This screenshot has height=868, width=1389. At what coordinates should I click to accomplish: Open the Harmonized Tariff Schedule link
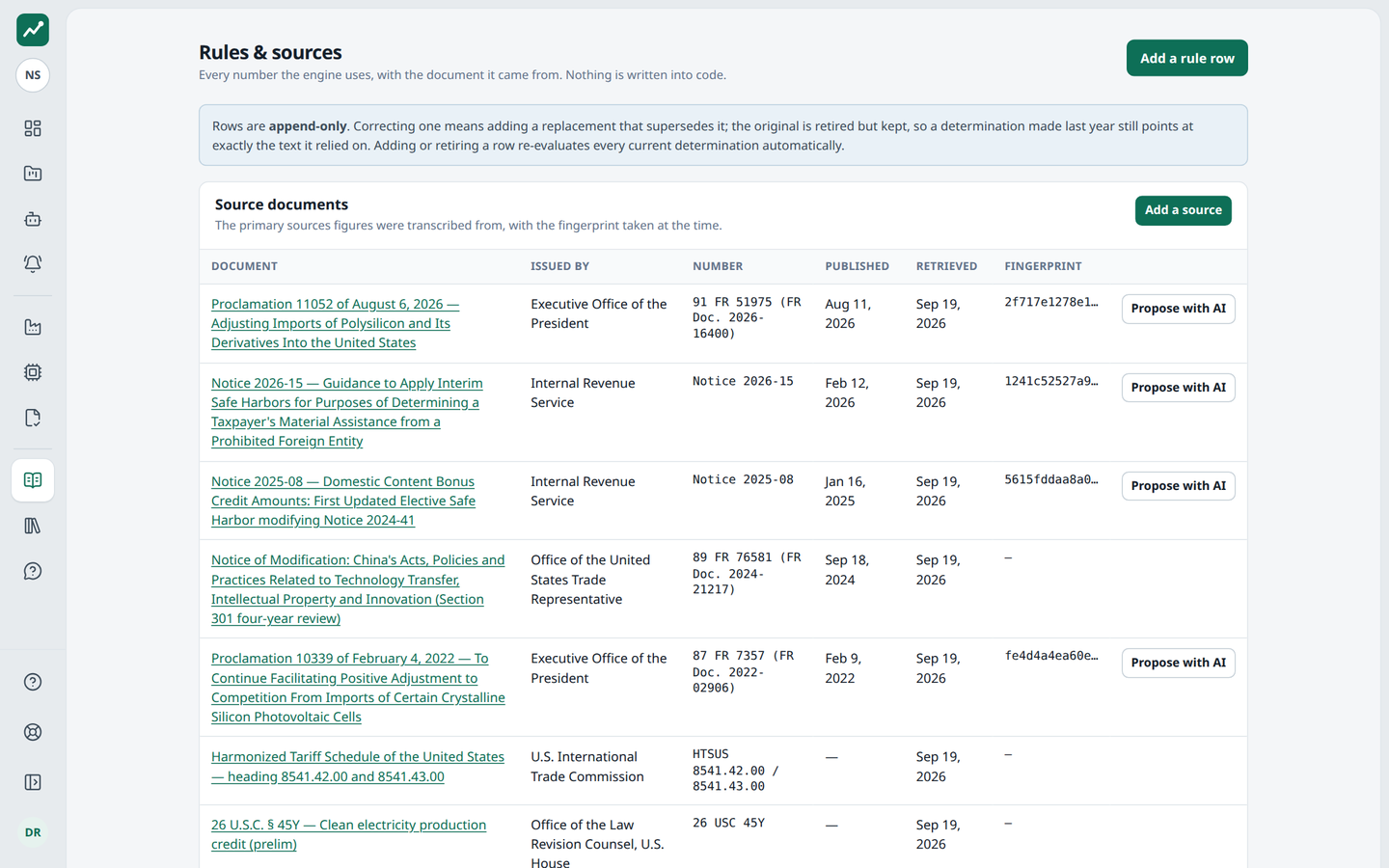[x=358, y=767]
